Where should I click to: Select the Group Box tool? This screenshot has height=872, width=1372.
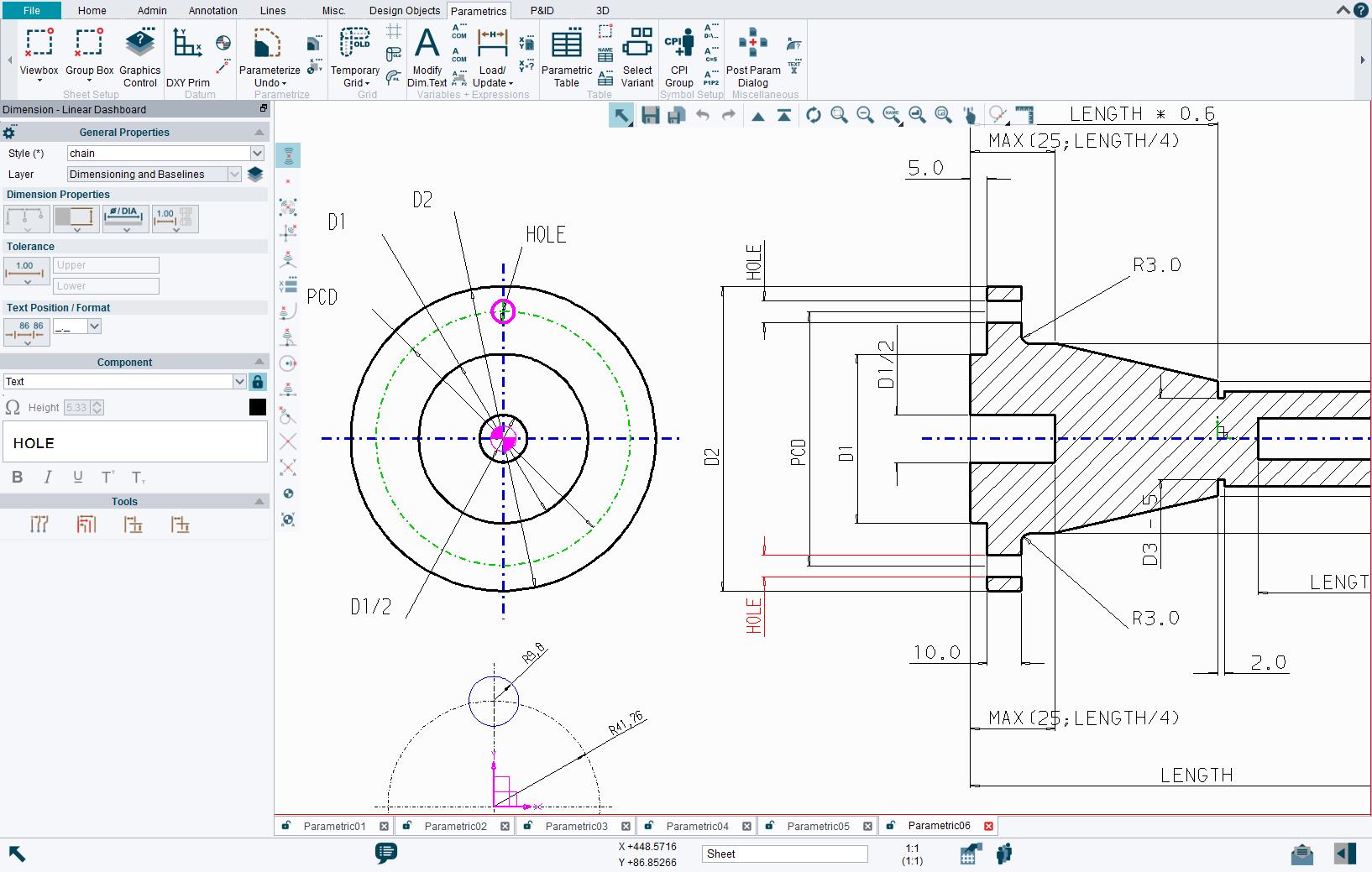click(89, 51)
